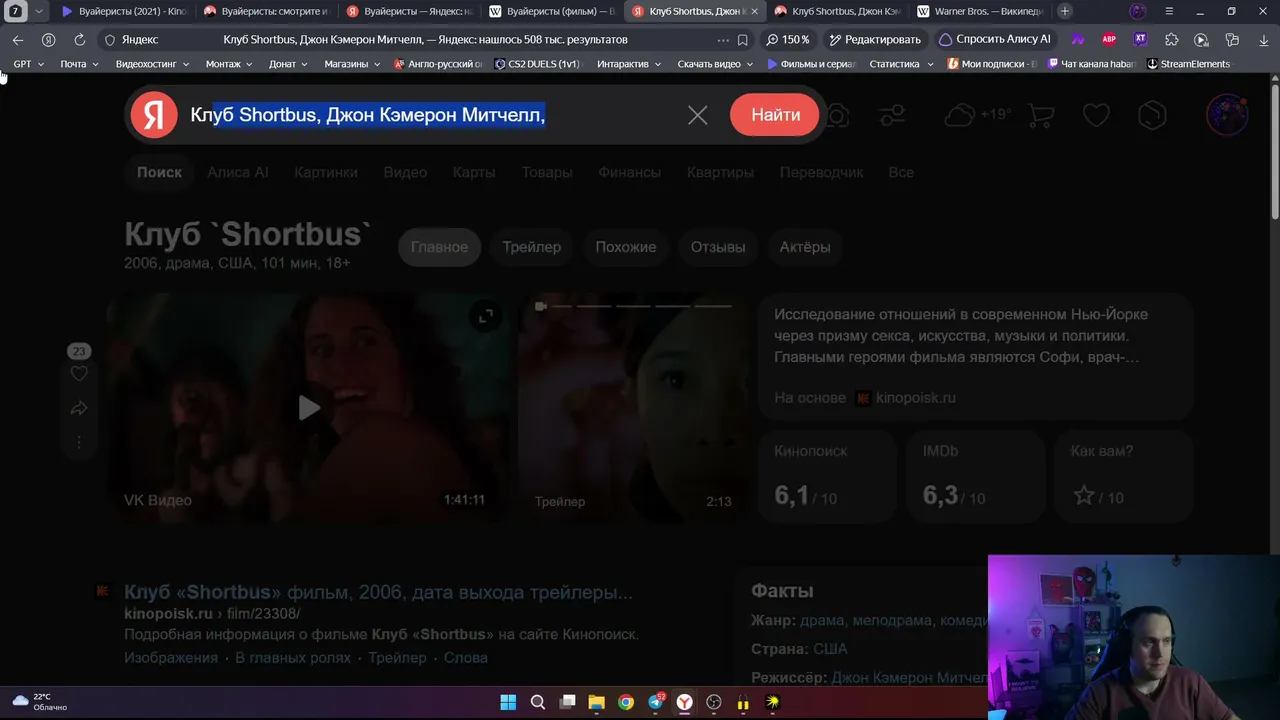Select the Актёры film section chip
This screenshot has height=720, width=1280.
click(805, 247)
